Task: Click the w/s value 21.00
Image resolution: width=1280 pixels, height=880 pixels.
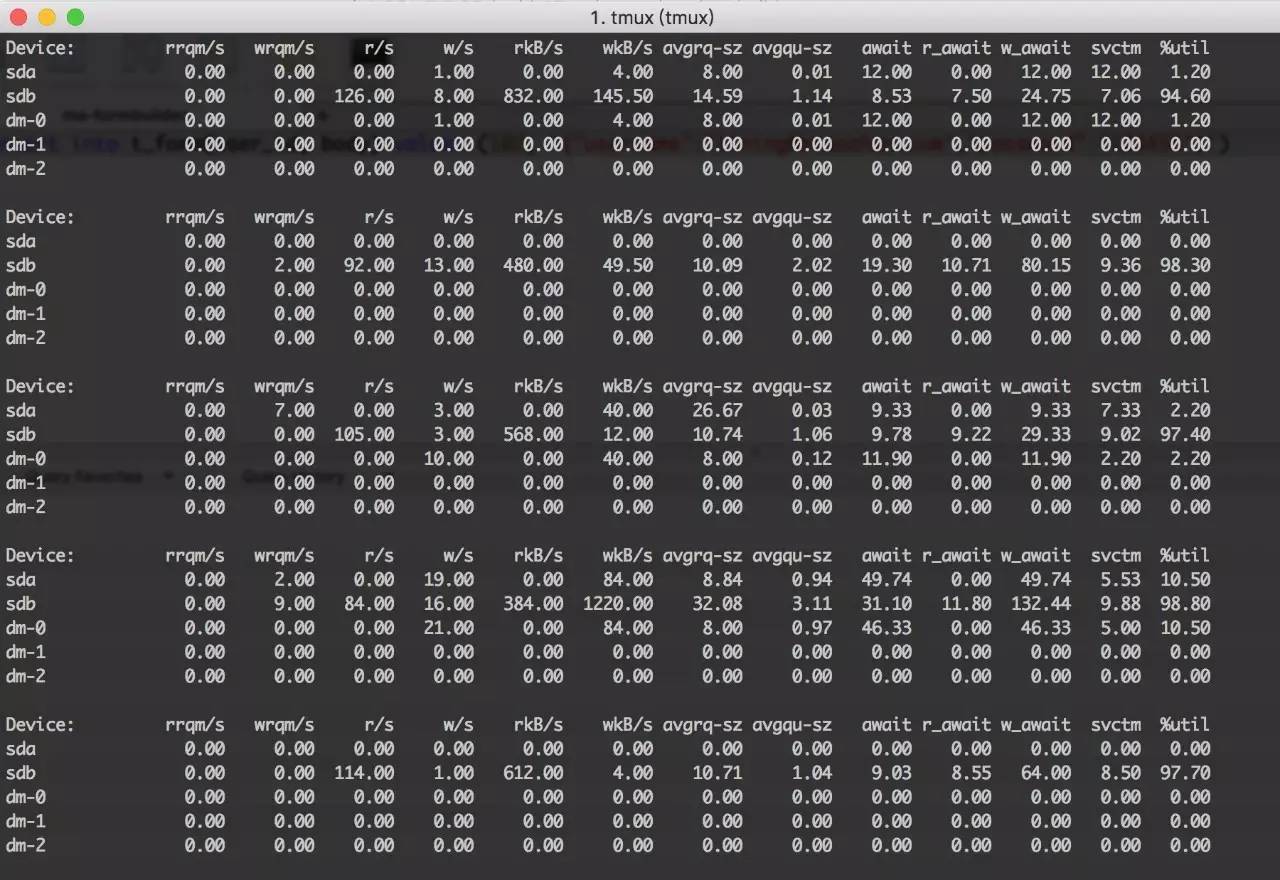Action: 449,627
